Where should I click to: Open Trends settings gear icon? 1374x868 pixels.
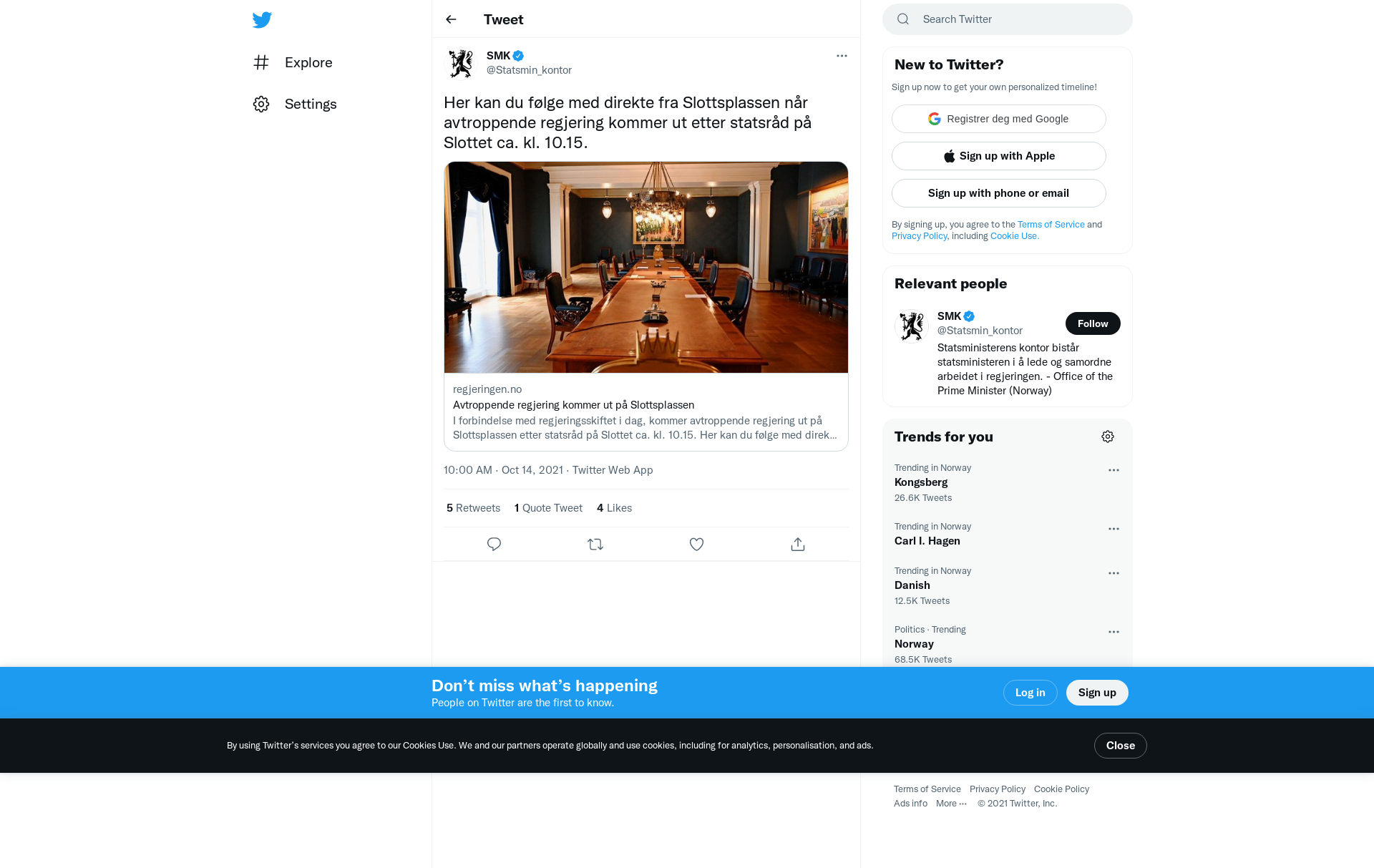1108,437
